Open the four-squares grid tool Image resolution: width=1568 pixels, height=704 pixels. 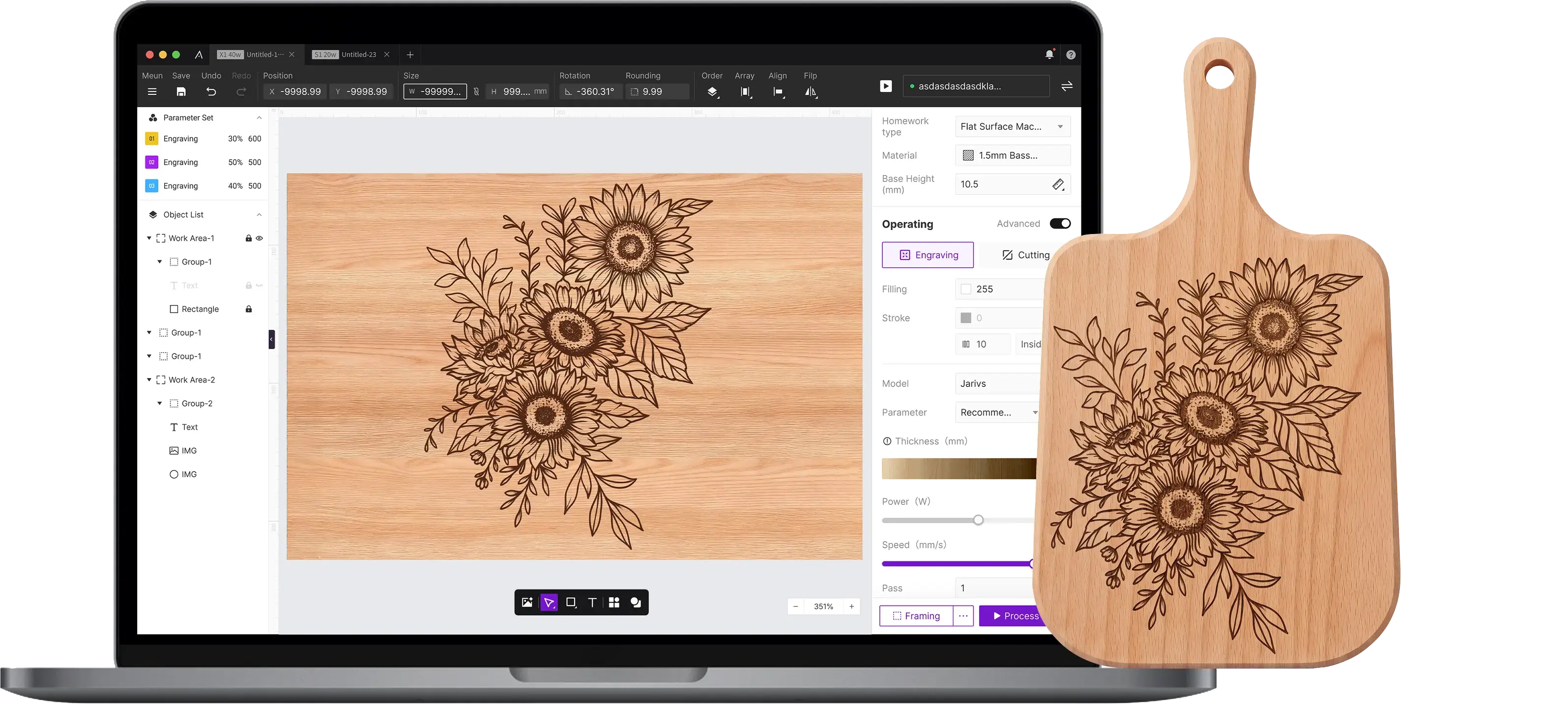[x=614, y=602]
